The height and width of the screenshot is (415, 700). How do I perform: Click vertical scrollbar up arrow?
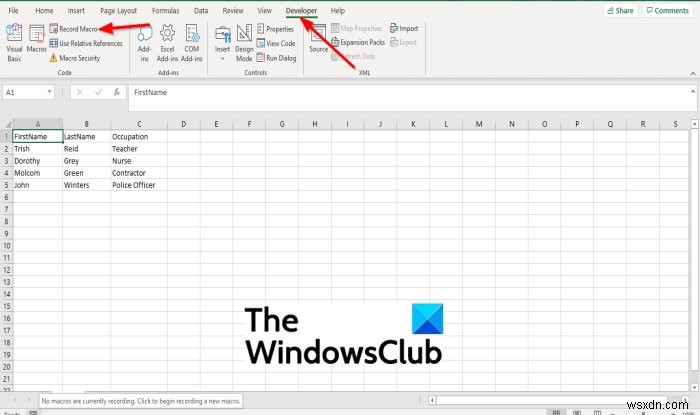pyautogui.click(x=694, y=124)
